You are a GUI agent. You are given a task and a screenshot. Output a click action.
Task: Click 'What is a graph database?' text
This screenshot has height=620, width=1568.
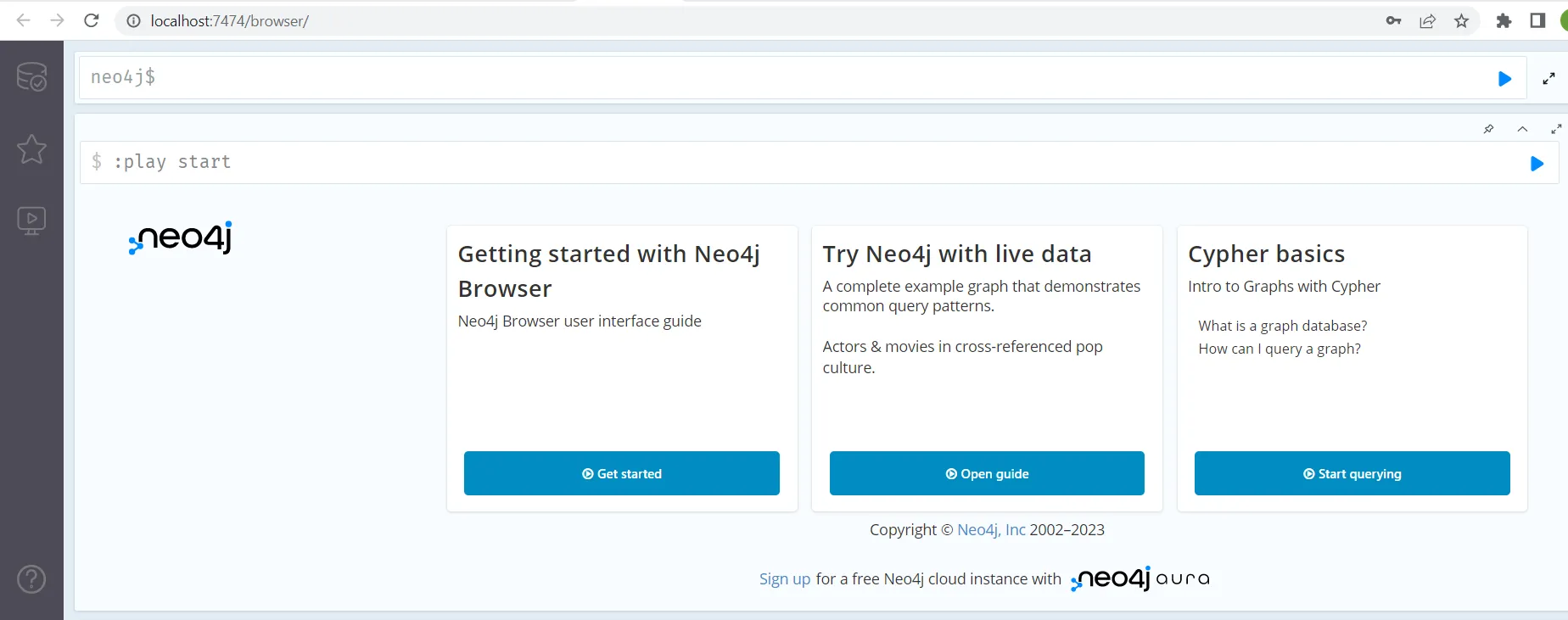1283,326
